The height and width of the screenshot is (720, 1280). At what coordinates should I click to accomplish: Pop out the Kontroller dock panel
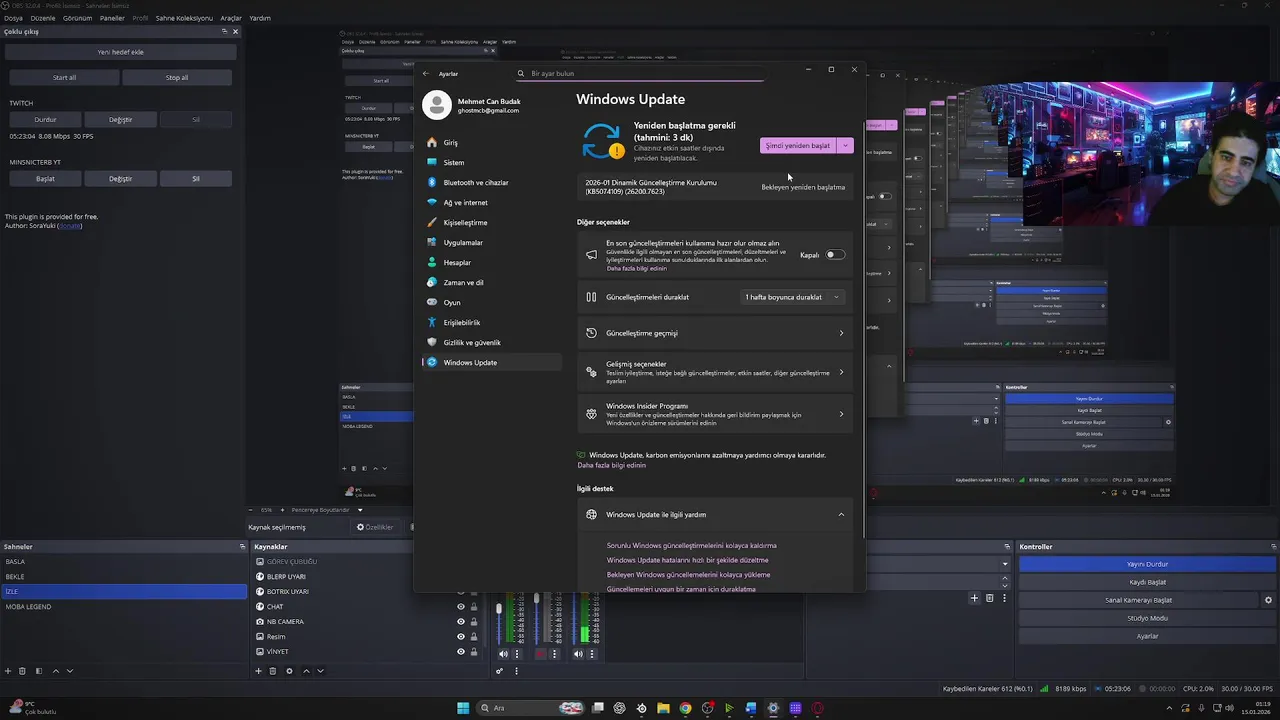[x=1273, y=547]
